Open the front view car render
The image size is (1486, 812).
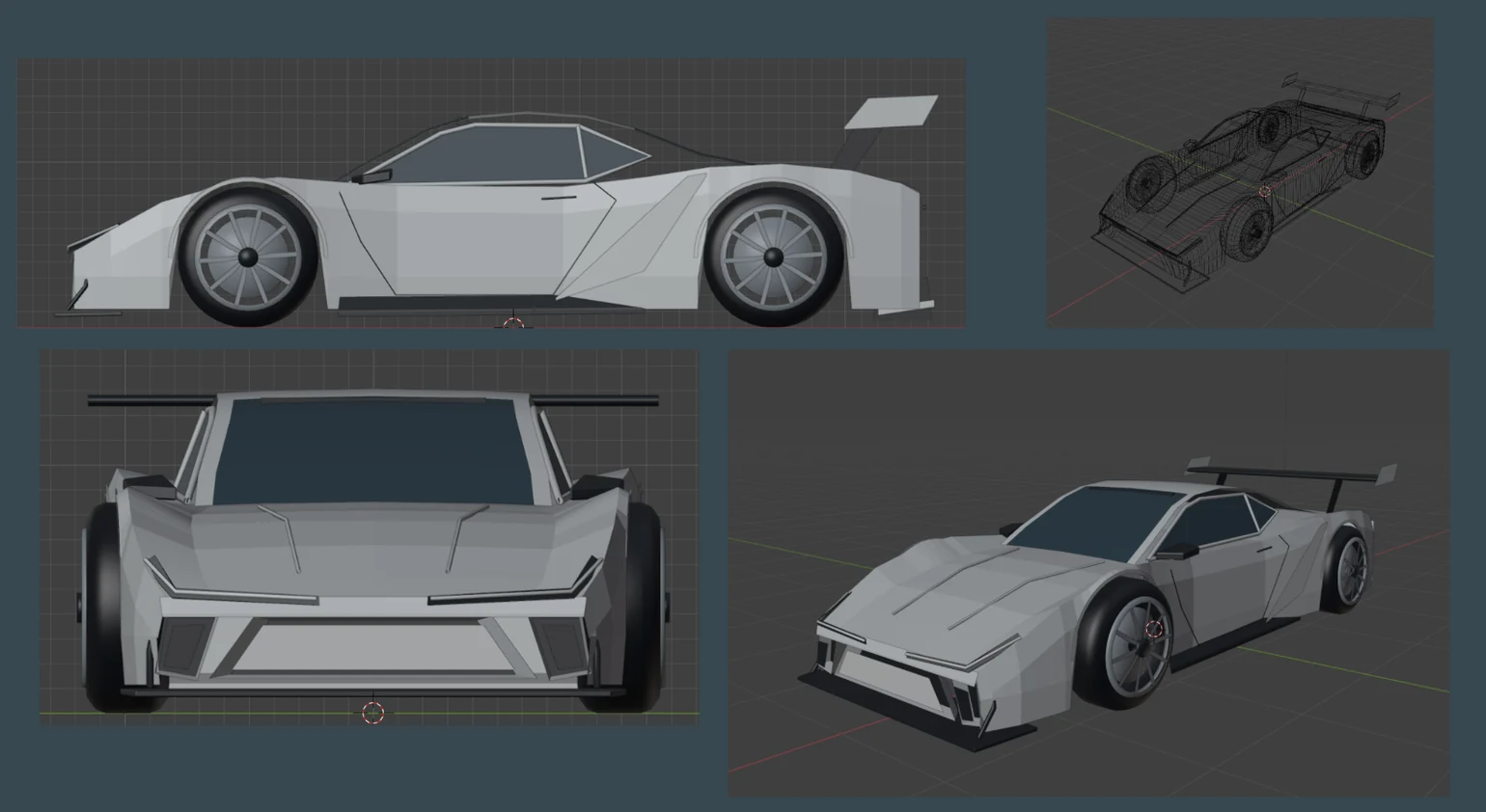click(370, 537)
